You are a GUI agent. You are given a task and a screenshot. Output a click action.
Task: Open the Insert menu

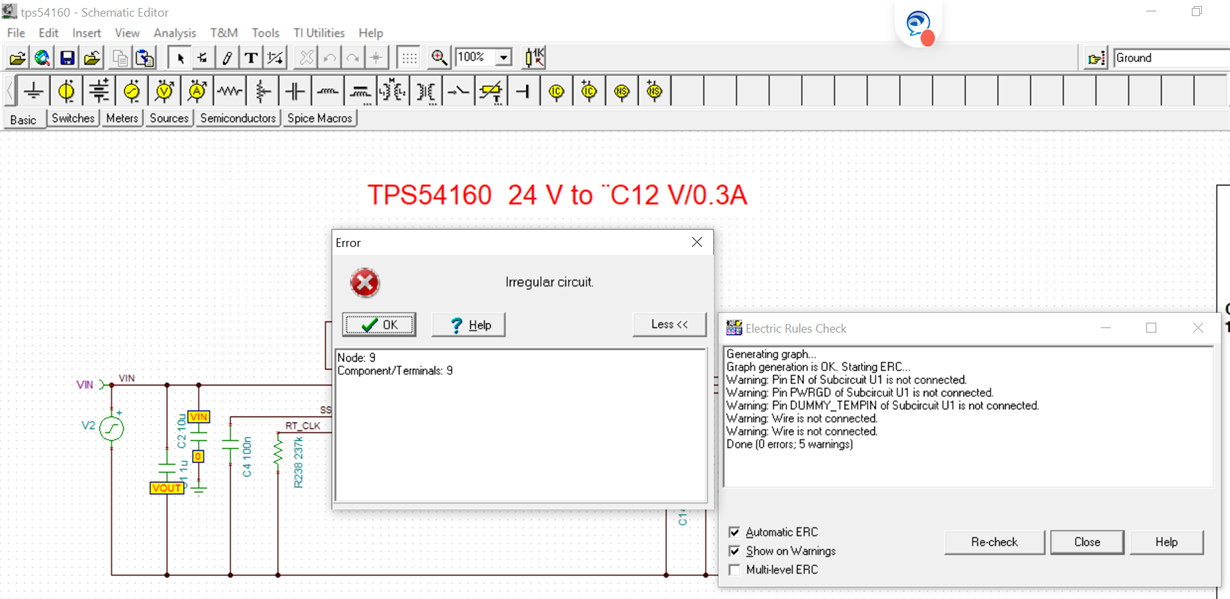[x=87, y=33]
